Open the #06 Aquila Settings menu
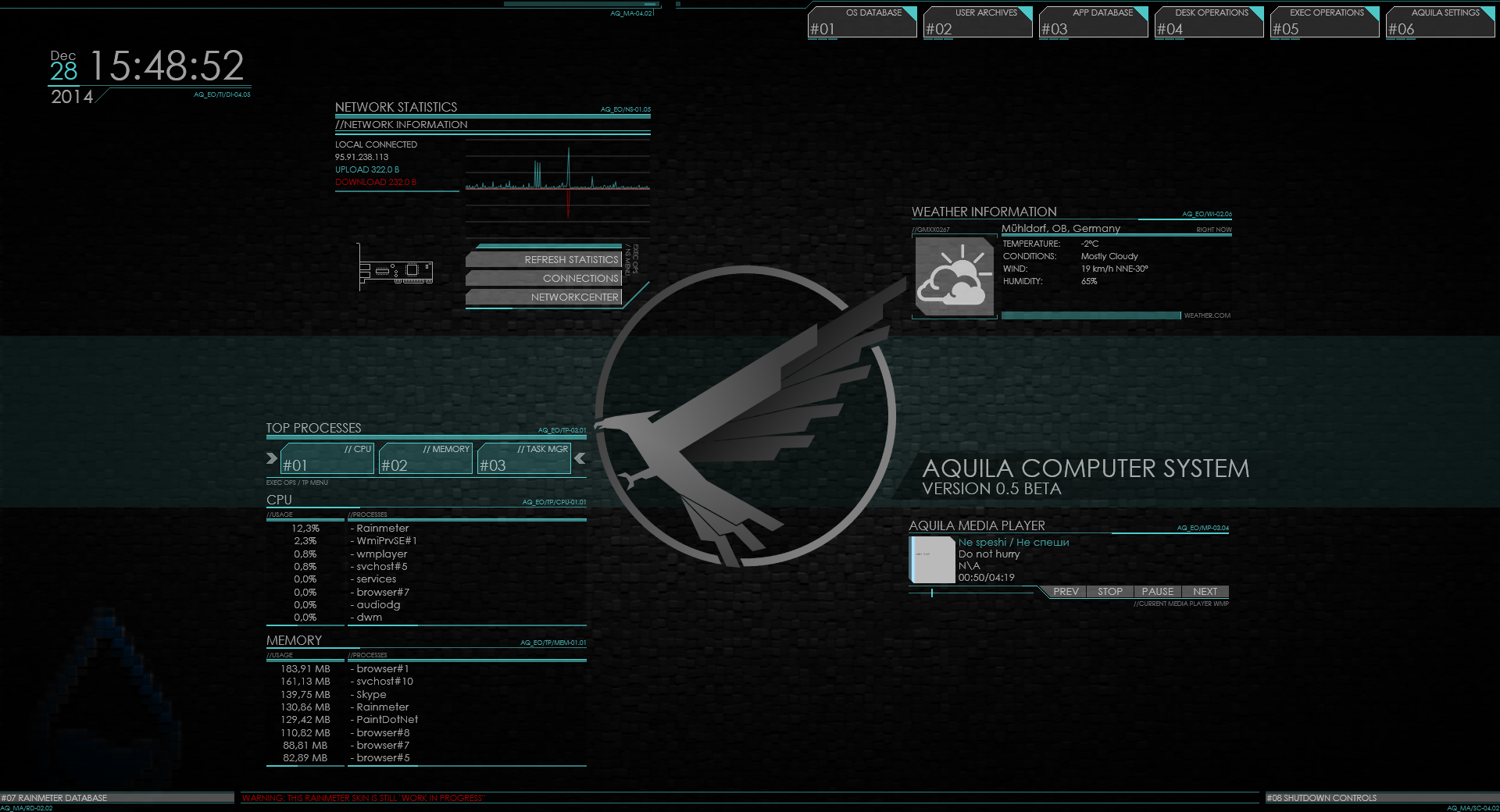This screenshot has width=1500, height=812. click(1440, 22)
